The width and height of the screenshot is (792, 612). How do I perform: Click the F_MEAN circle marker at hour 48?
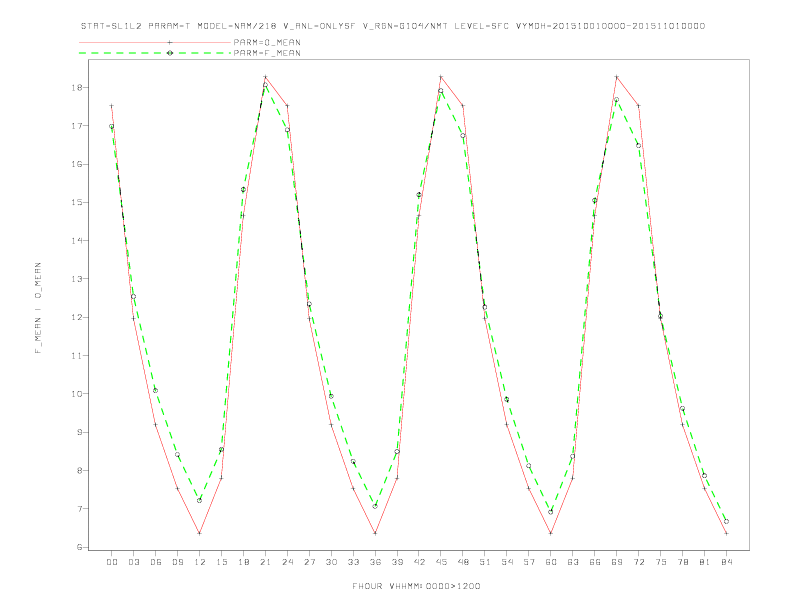coord(463,135)
